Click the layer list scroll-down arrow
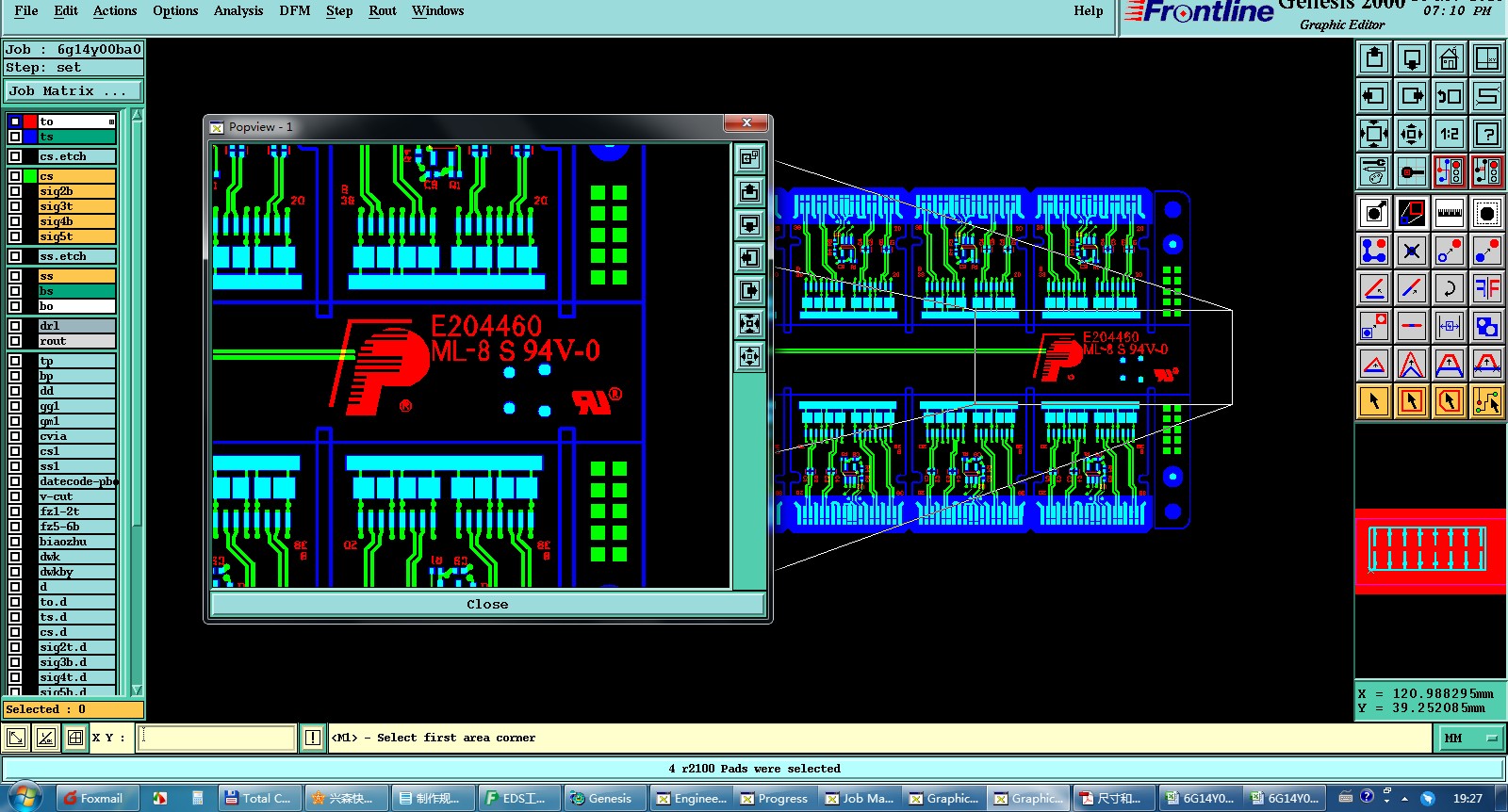The image size is (1508, 812). pos(138,690)
